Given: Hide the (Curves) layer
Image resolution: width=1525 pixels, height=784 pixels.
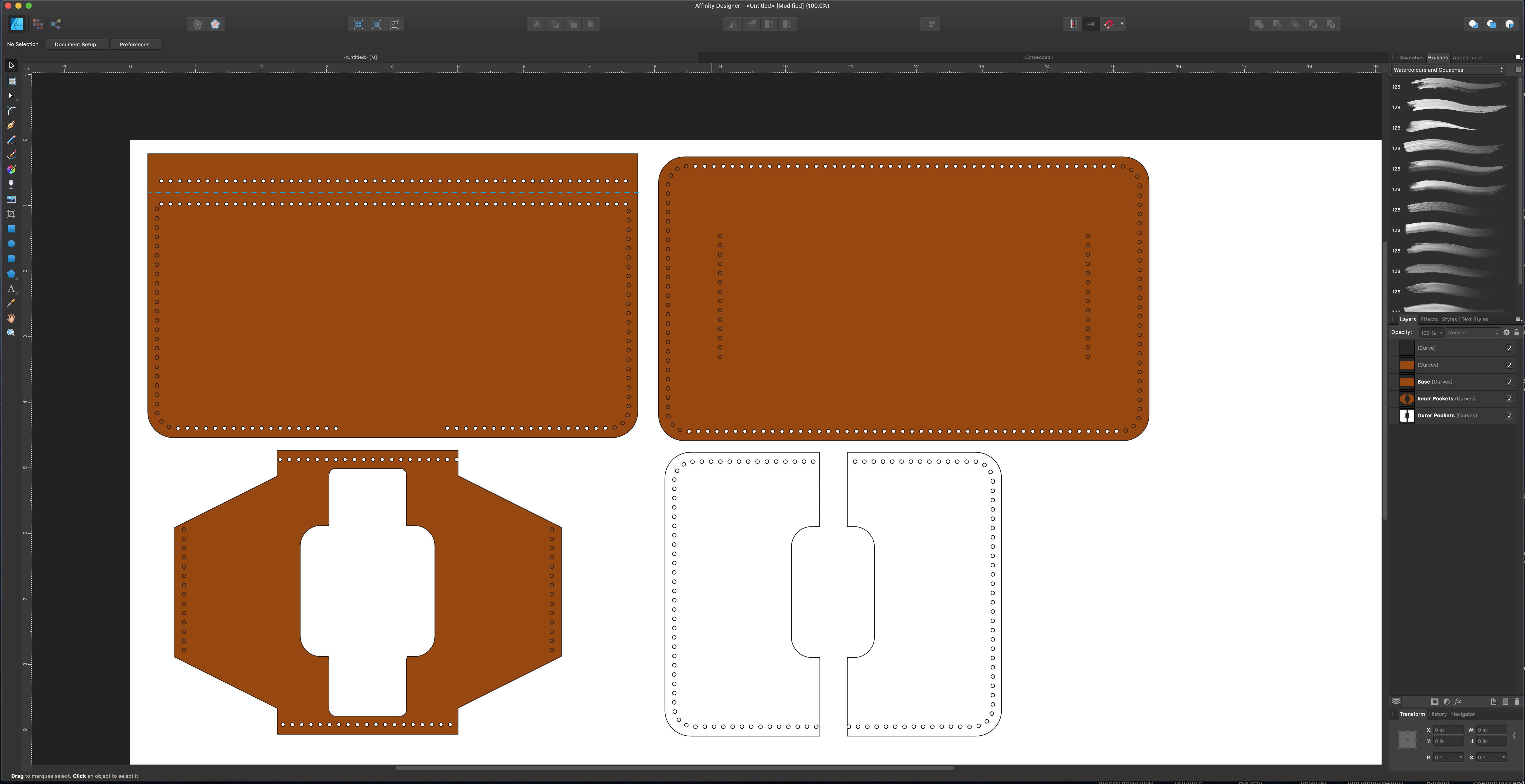Looking at the screenshot, I should click(1509, 365).
